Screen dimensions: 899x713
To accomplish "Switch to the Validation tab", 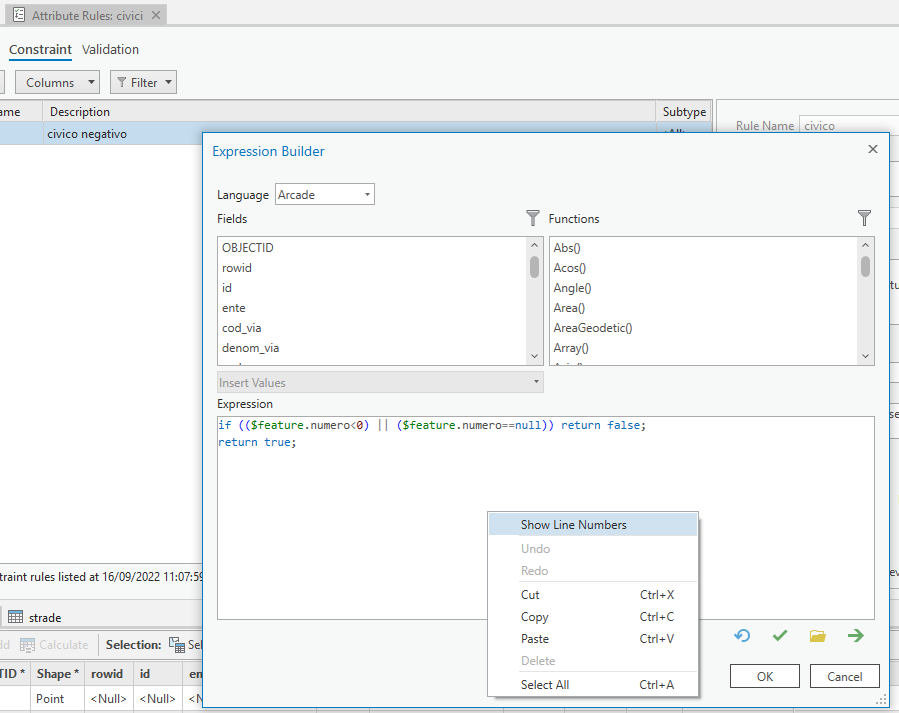I will [x=110, y=49].
